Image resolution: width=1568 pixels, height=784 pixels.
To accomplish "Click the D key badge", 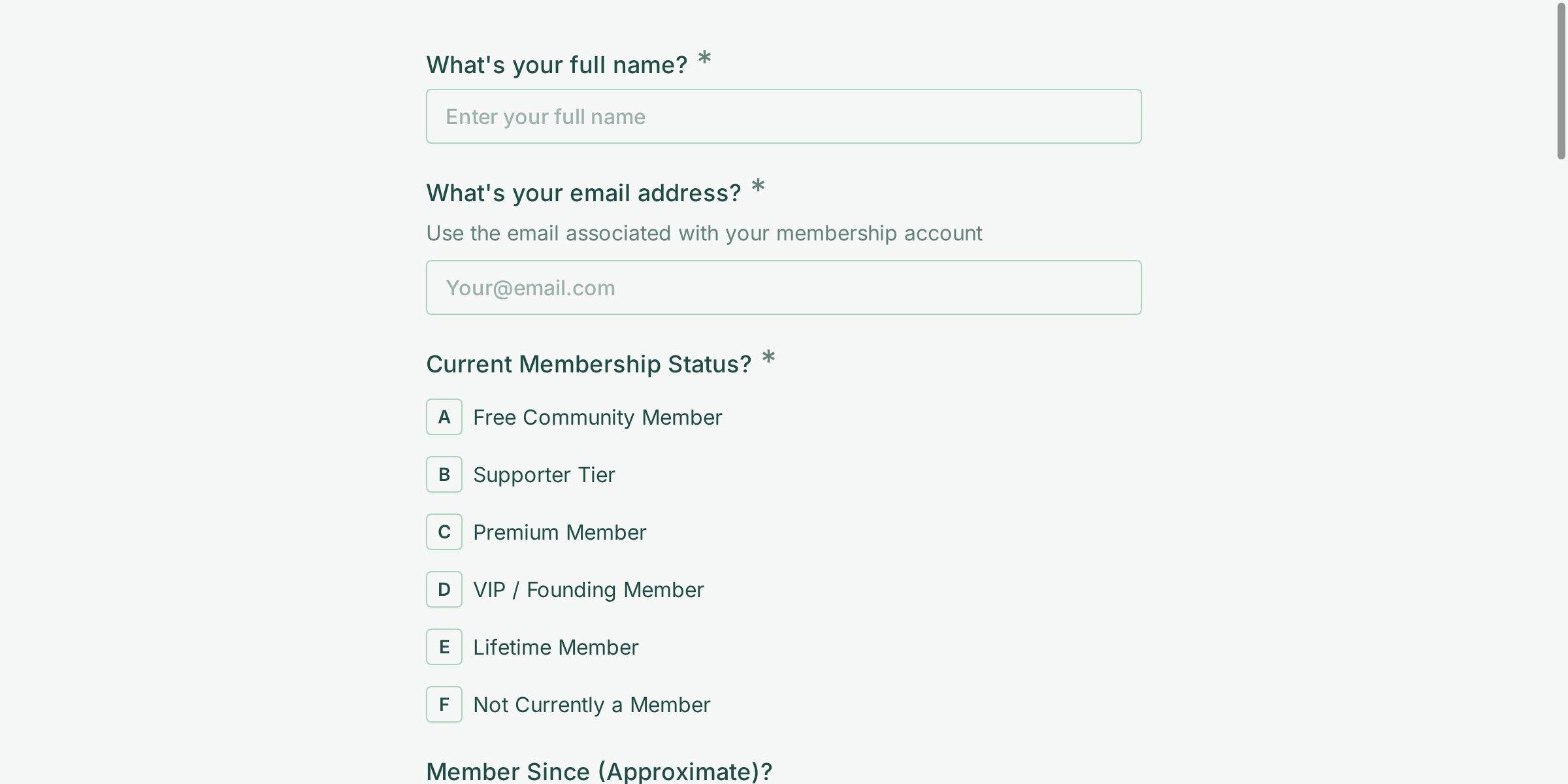I will click(444, 589).
